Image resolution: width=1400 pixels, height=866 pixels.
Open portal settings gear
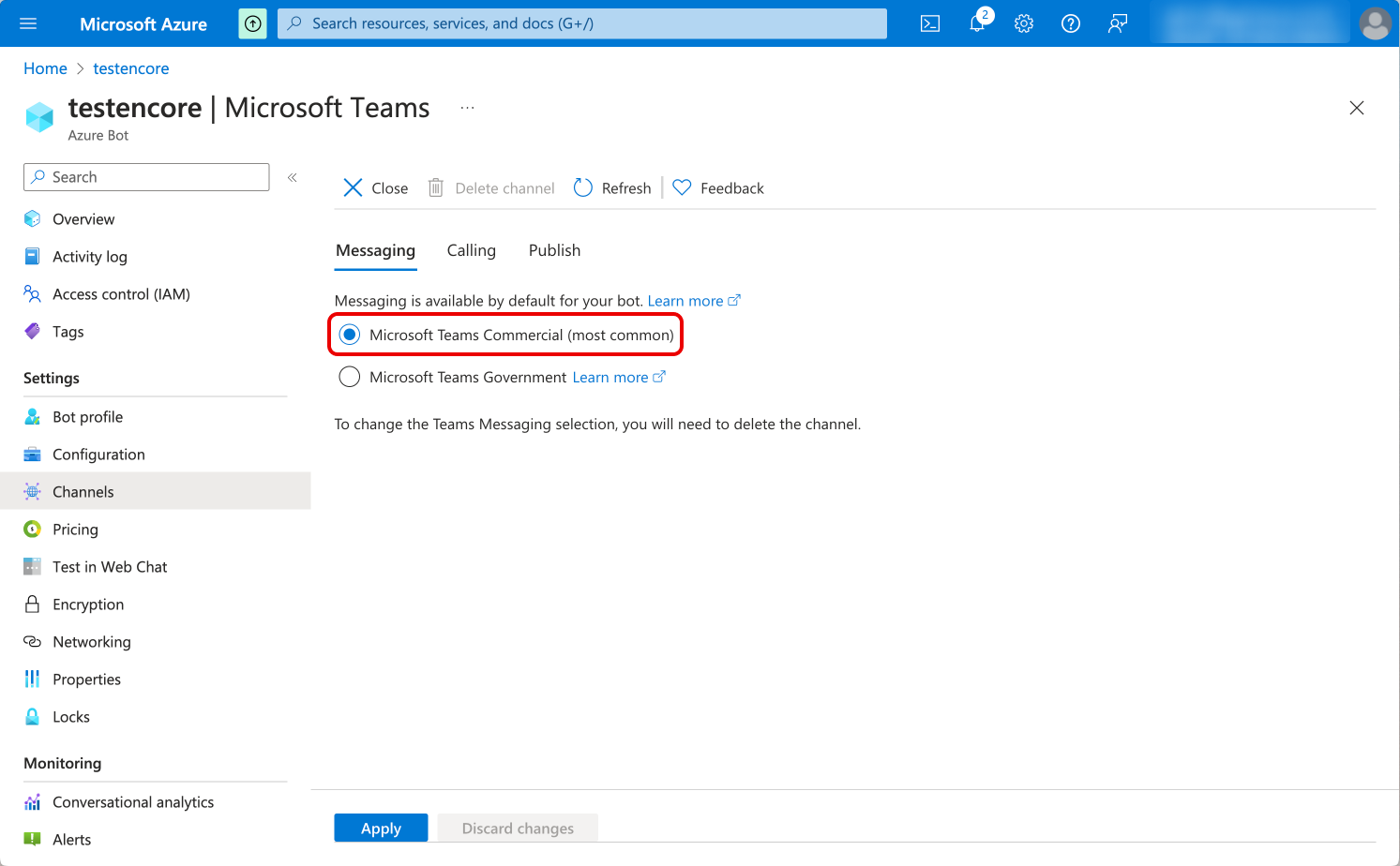pyautogui.click(x=1024, y=23)
